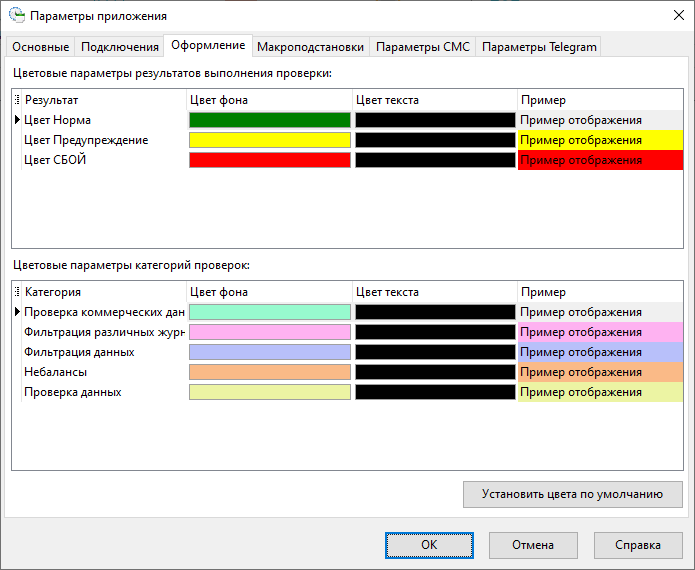Close the Параметры приложения dialog
Image resolution: width=695 pixels, height=570 pixels.
[x=679, y=16]
